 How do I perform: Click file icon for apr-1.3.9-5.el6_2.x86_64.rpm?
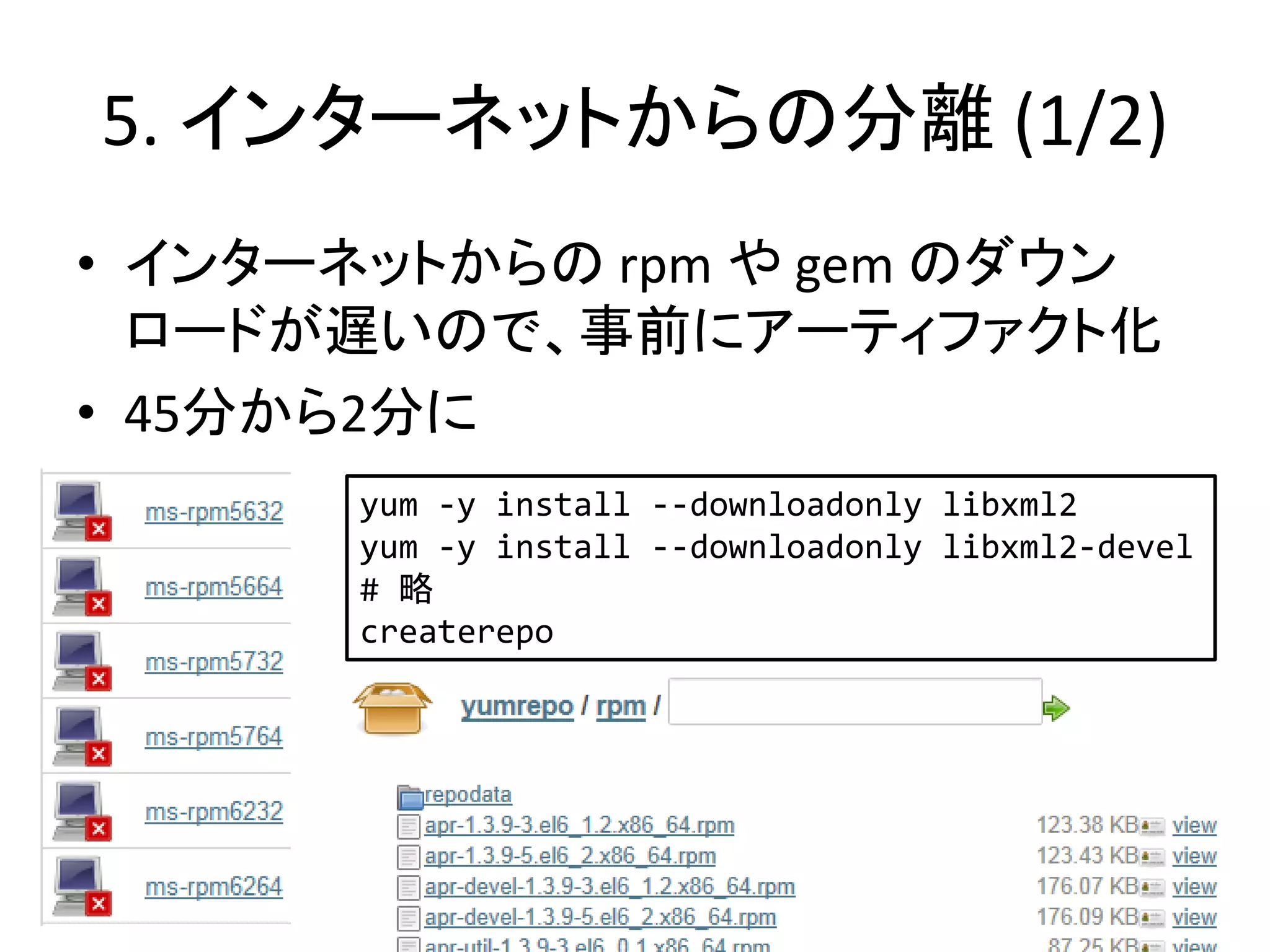tap(409, 857)
